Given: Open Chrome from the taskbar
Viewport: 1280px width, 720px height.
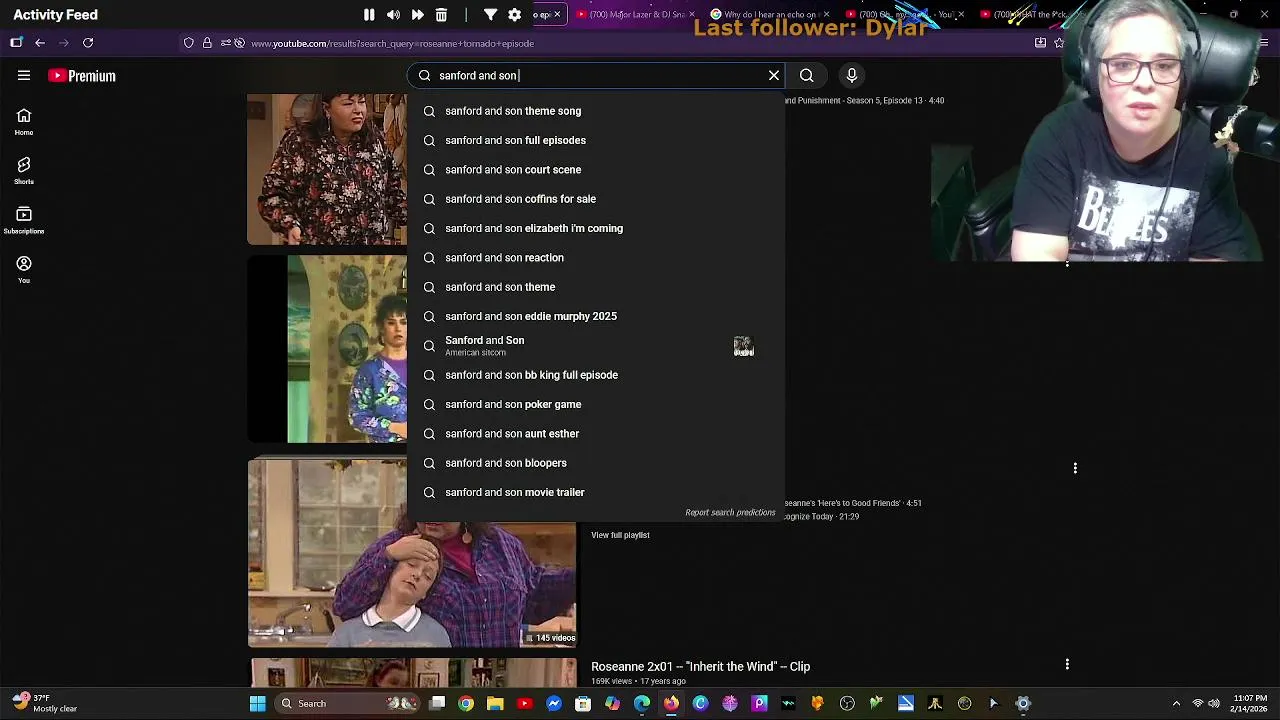Looking at the screenshot, I should pyautogui.click(x=466, y=703).
